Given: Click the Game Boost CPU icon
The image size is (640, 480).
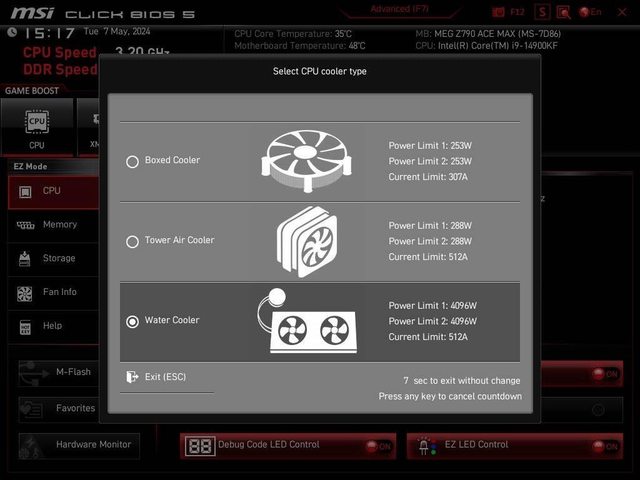Looking at the screenshot, I should coord(37,122).
